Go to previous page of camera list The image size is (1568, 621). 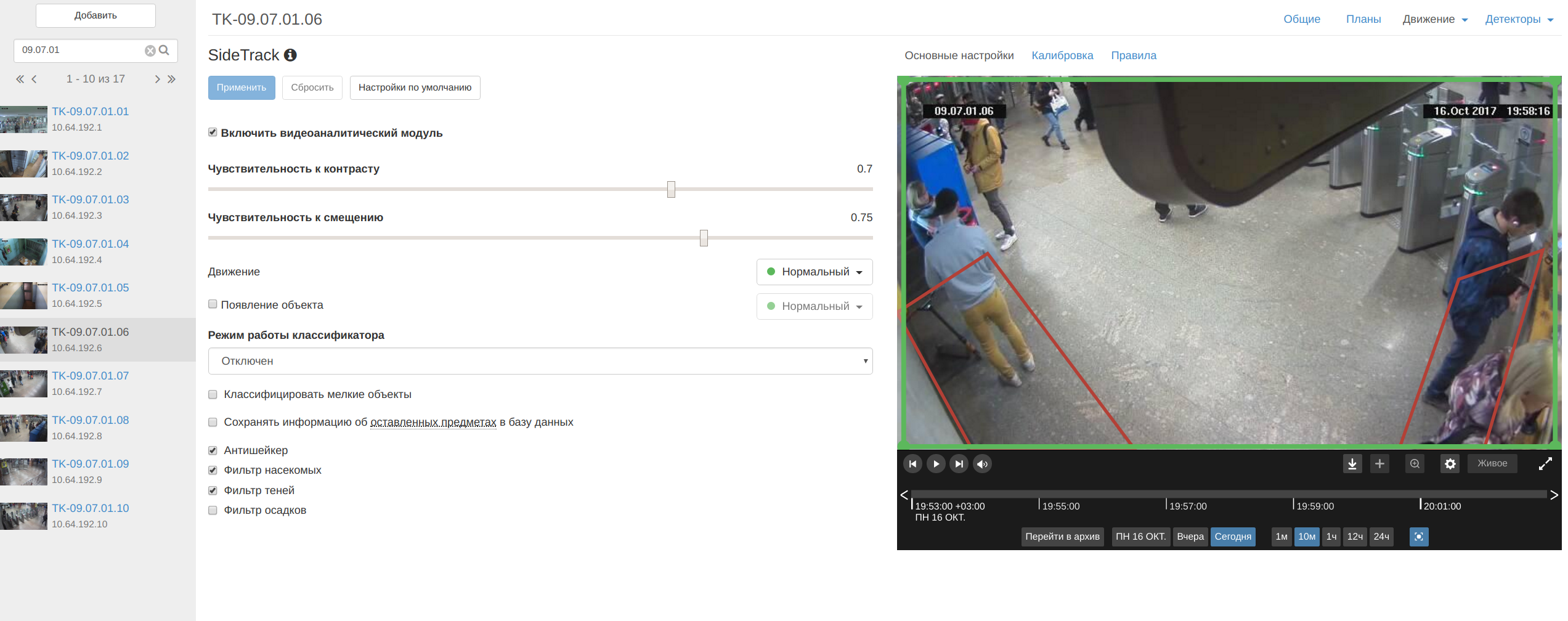coord(35,79)
